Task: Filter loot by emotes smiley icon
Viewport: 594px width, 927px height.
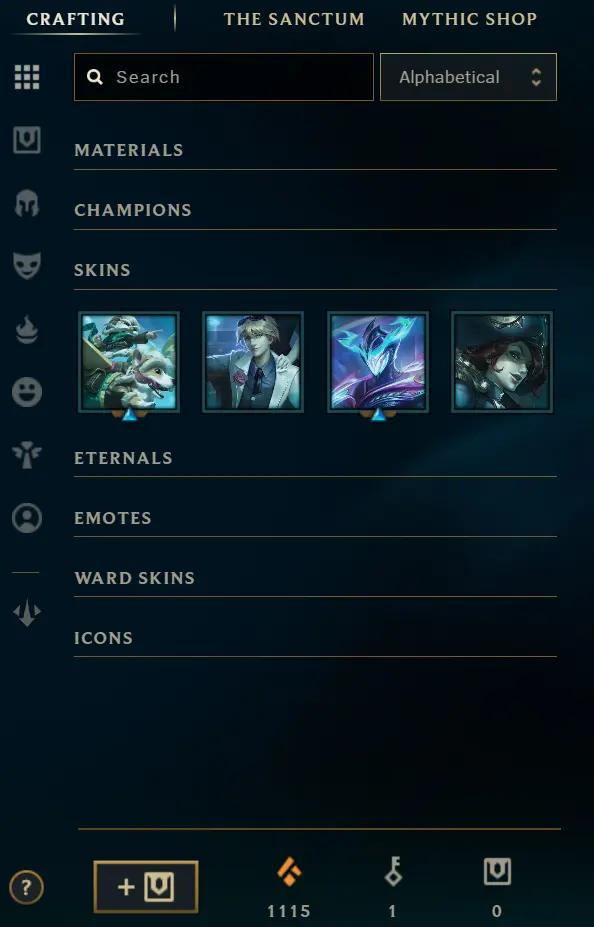Action: click(x=27, y=392)
